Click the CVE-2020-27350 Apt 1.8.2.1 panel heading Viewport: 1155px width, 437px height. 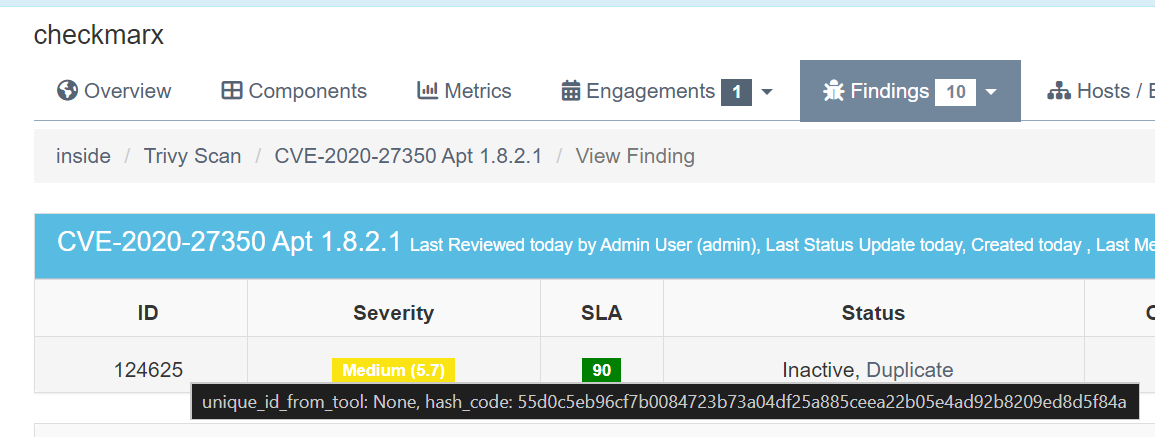[229, 242]
